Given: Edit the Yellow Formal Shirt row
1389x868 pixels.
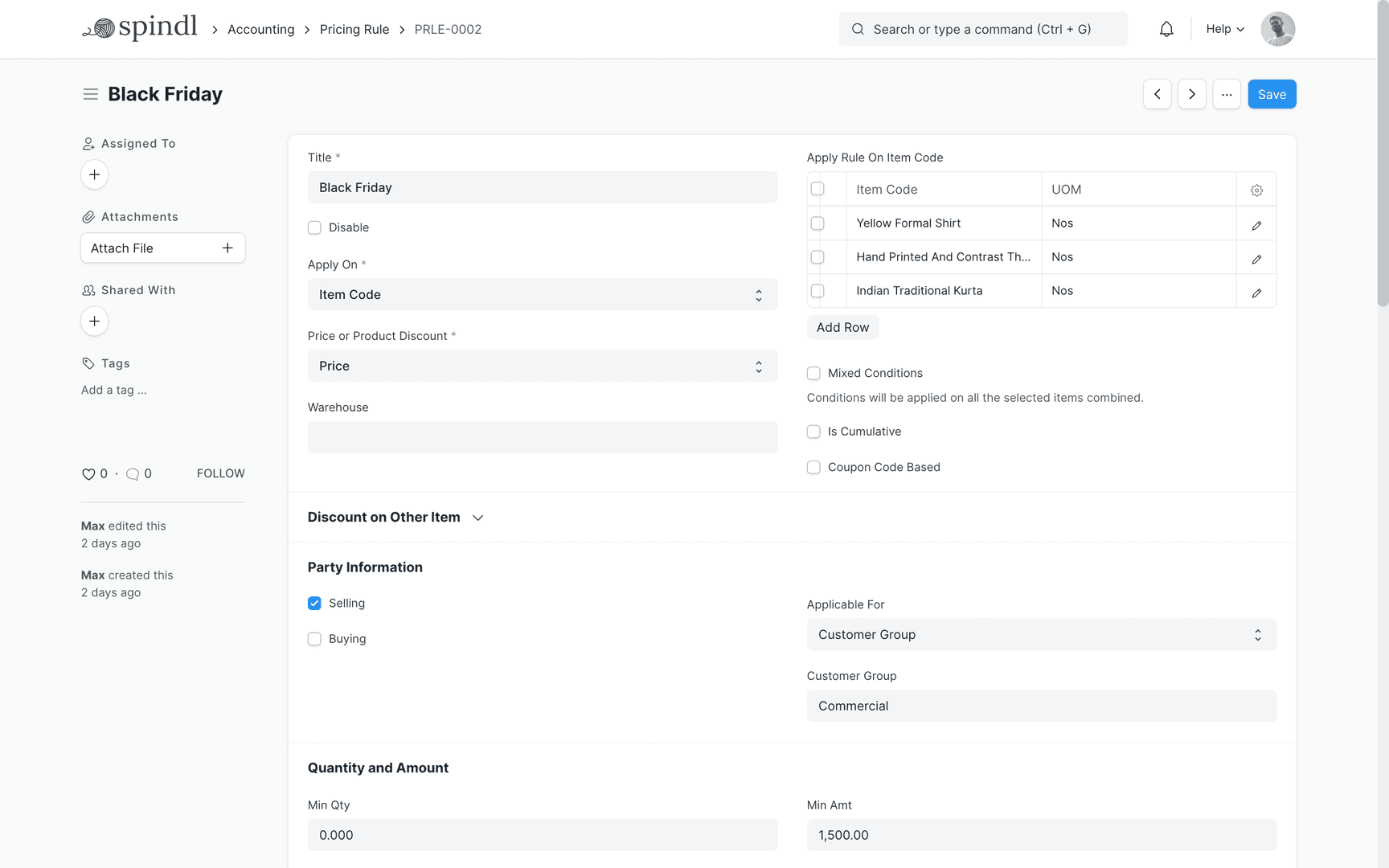Looking at the screenshot, I should coord(1256,224).
